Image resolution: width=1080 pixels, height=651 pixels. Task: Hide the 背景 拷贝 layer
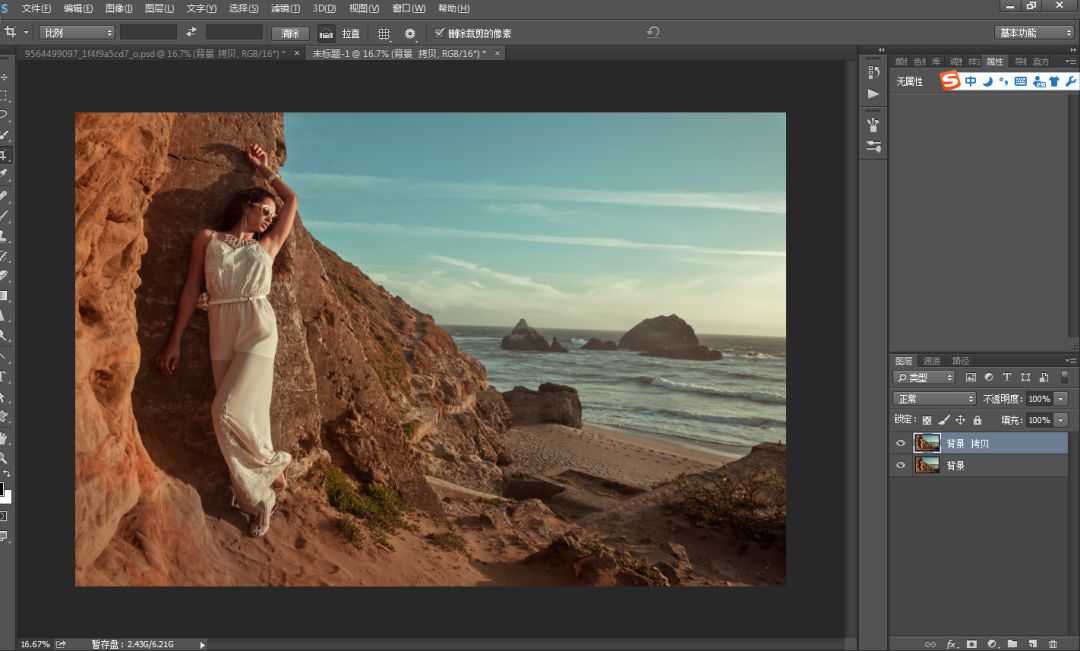click(901, 443)
